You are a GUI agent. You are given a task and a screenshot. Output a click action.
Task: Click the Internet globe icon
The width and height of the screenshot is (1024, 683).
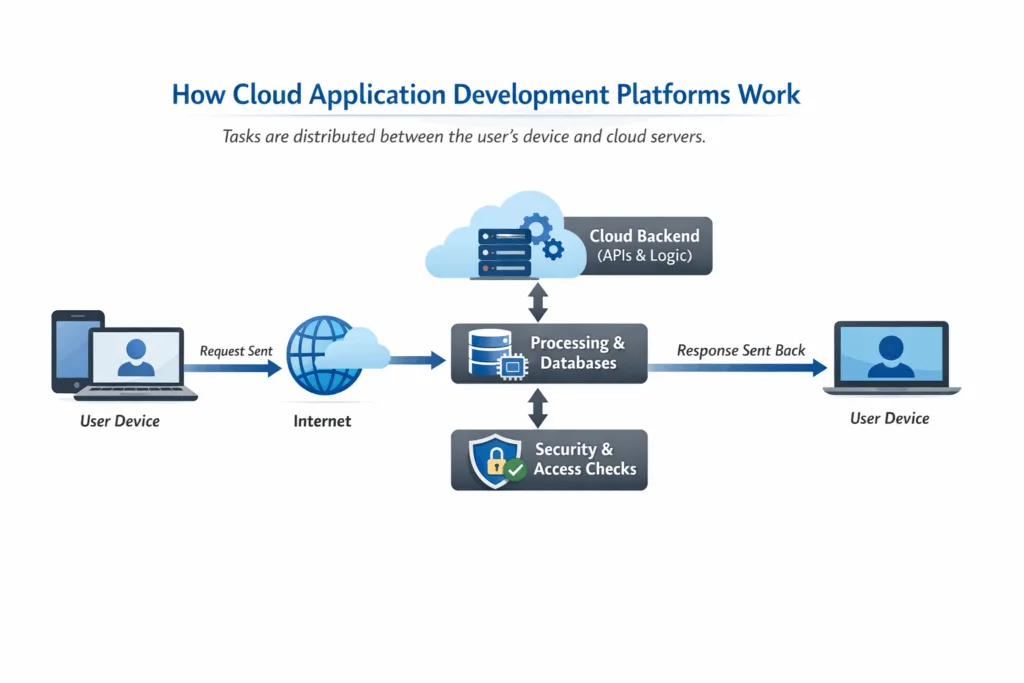tap(323, 353)
